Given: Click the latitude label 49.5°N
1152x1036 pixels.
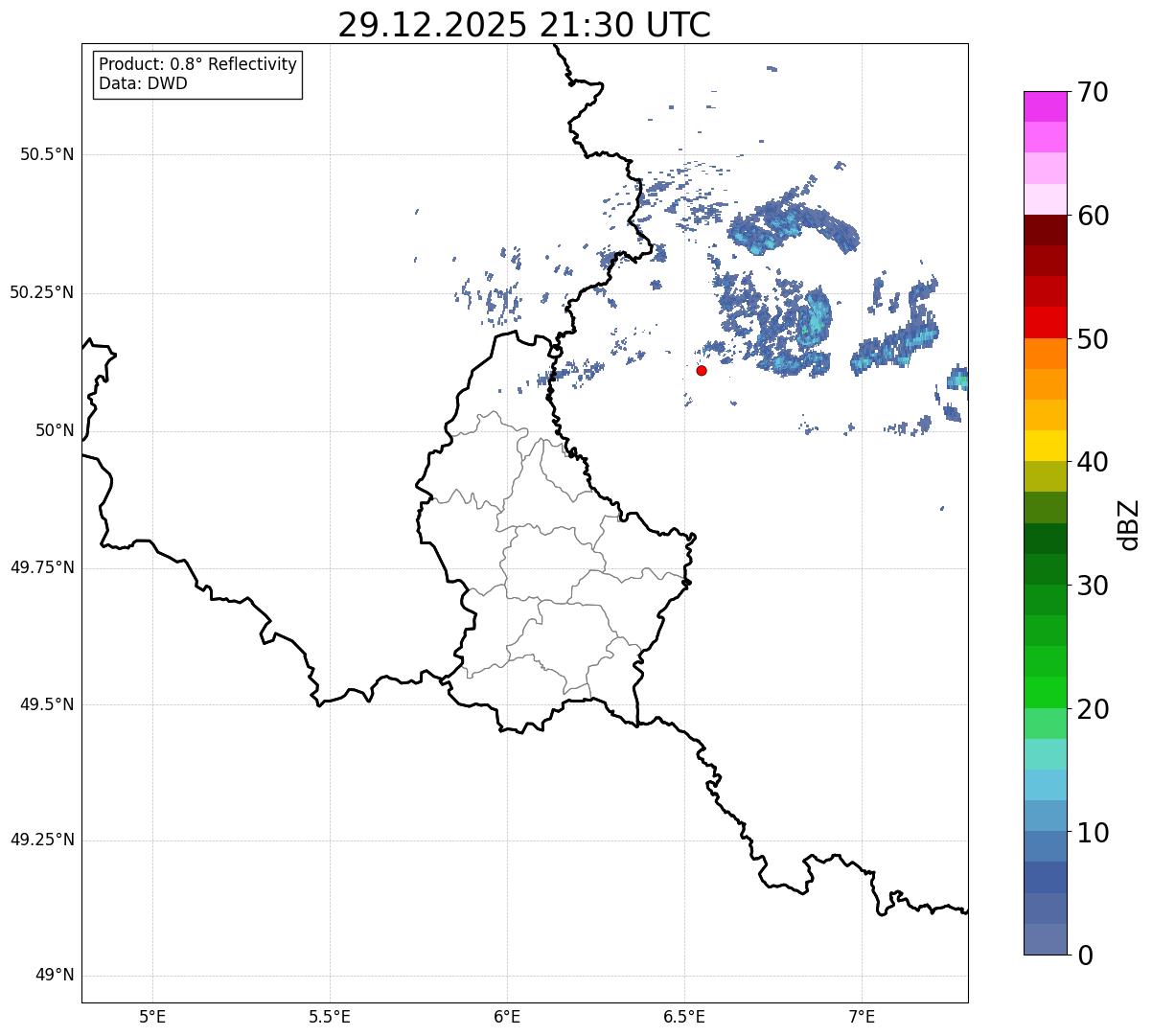Looking at the screenshot, I should 46,704.
